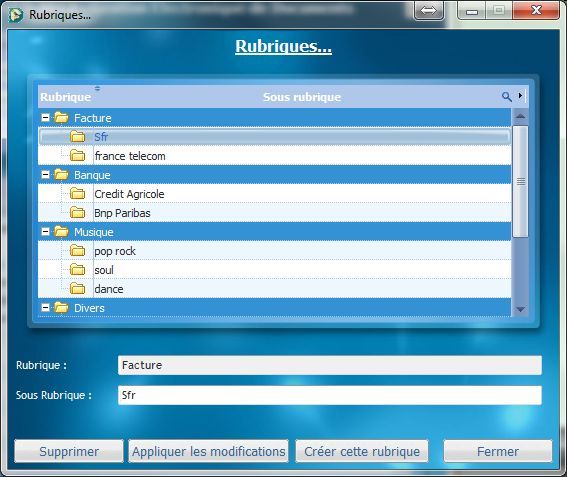Click the folder icon beside Credit Agricole
The width and height of the screenshot is (567, 477).
point(77,194)
